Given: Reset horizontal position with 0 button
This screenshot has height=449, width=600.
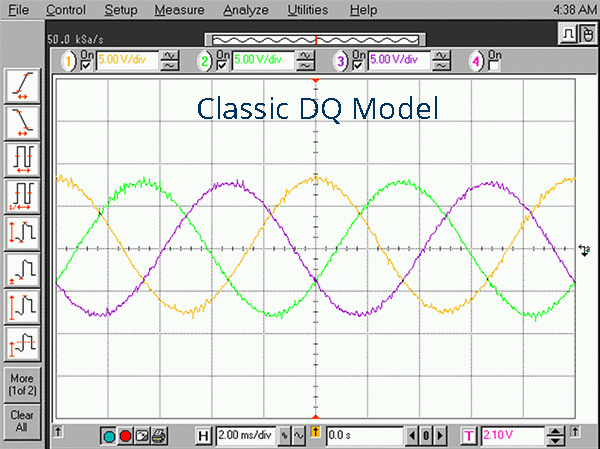Looking at the screenshot, I should tap(426, 436).
